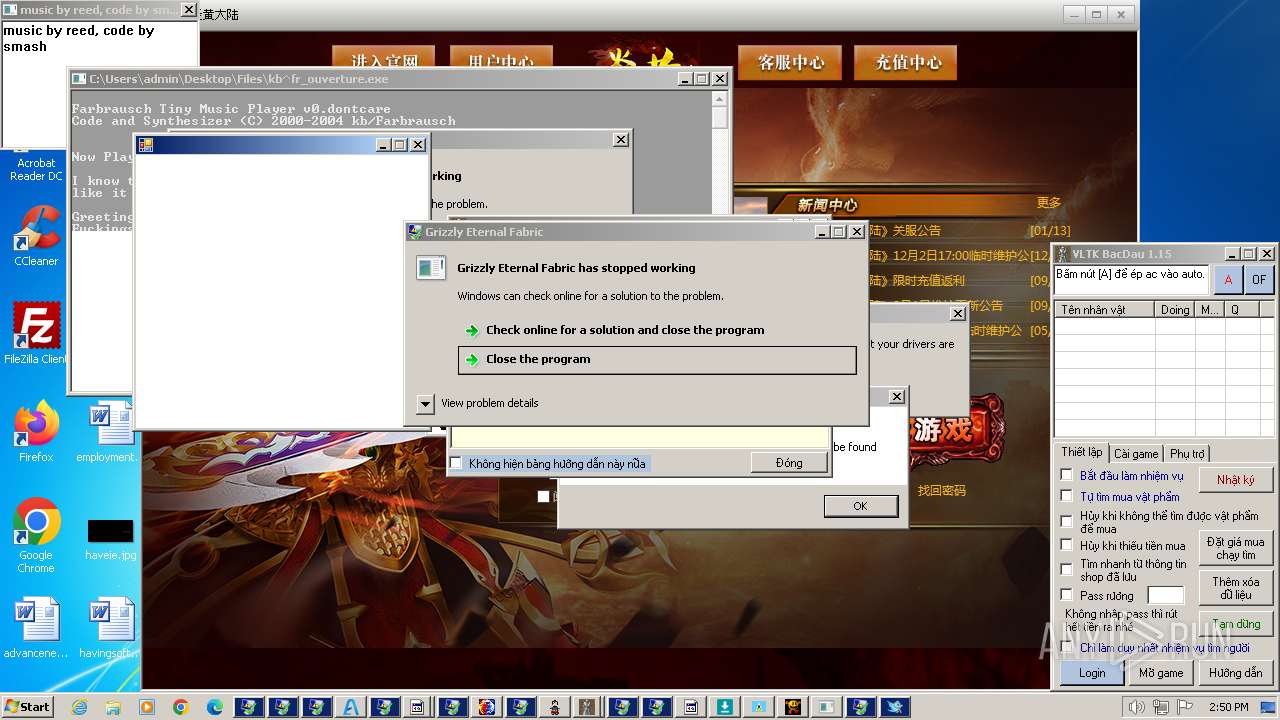
Task: Click the Doing column header
Action: click(x=1175, y=310)
